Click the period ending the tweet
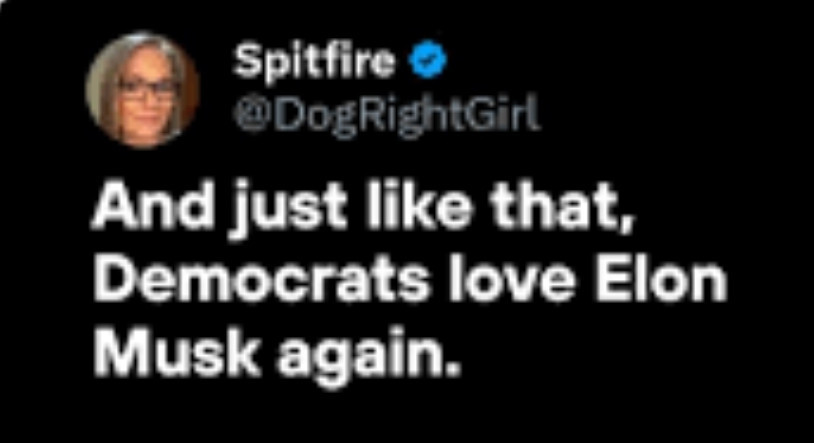The height and width of the screenshot is (443, 814). 453,369
